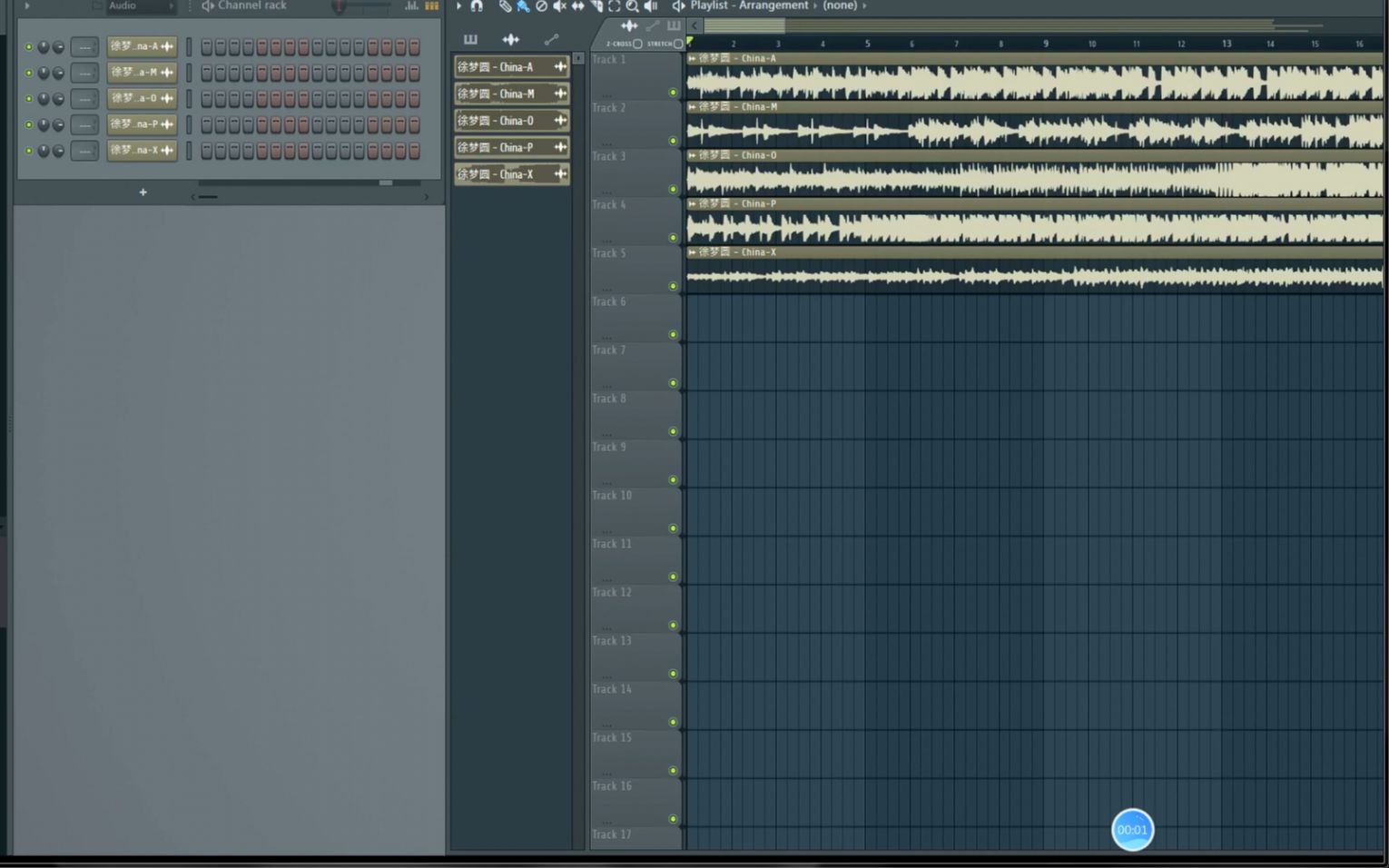
Task: Open graph editor in Channel rack
Action: [412, 5]
